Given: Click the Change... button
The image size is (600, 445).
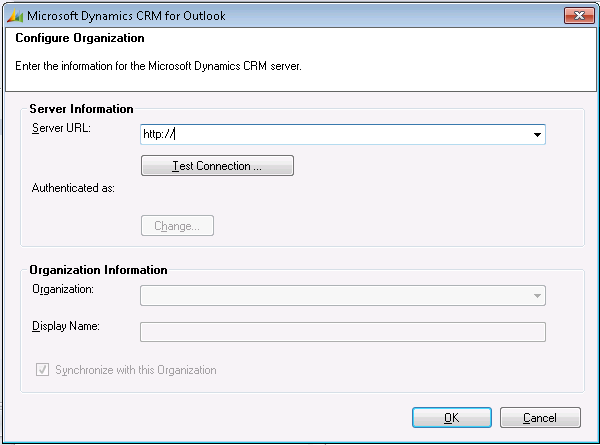Looking at the screenshot, I should coord(177,226).
